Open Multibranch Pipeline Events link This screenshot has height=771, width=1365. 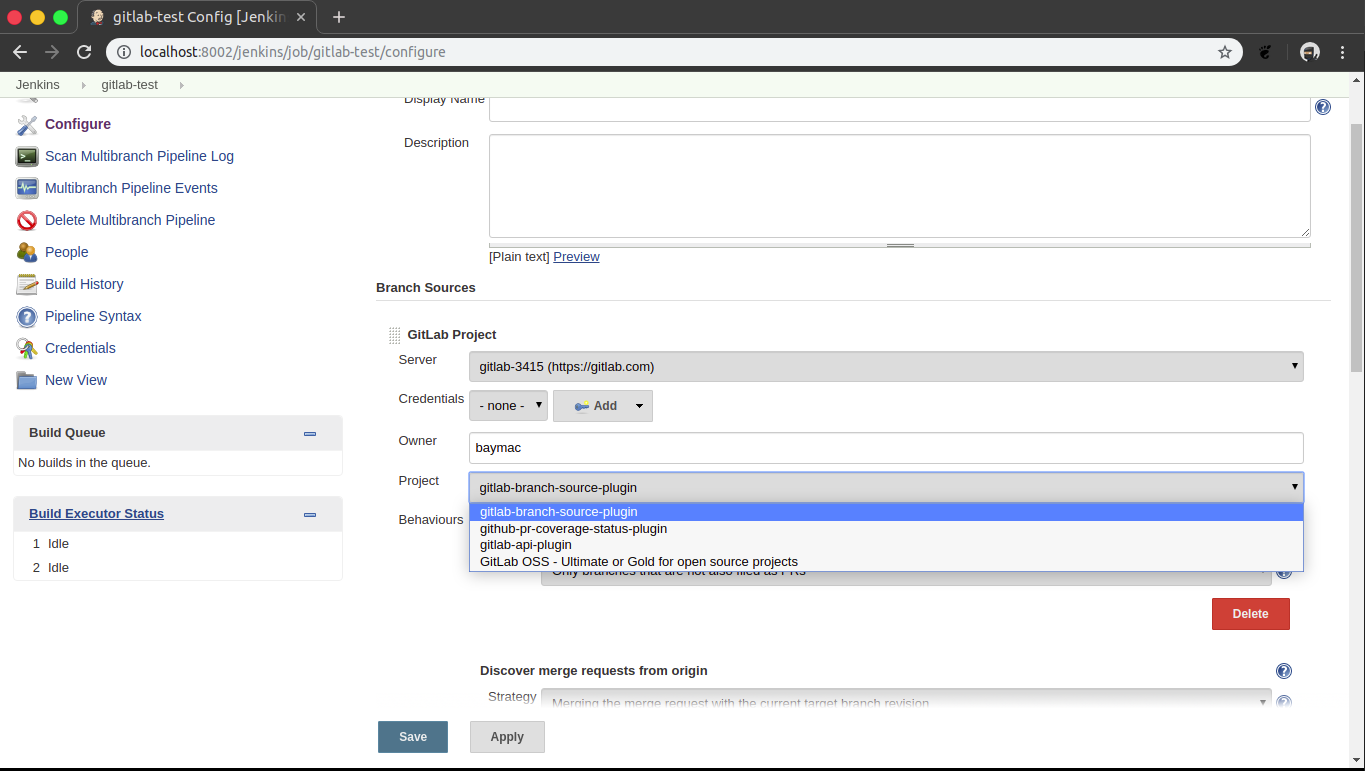point(131,188)
